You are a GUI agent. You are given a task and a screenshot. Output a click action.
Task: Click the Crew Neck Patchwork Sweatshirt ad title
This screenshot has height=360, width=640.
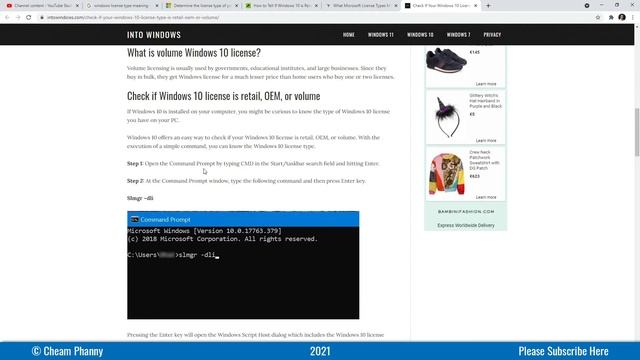pyautogui.click(x=484, y=160)
